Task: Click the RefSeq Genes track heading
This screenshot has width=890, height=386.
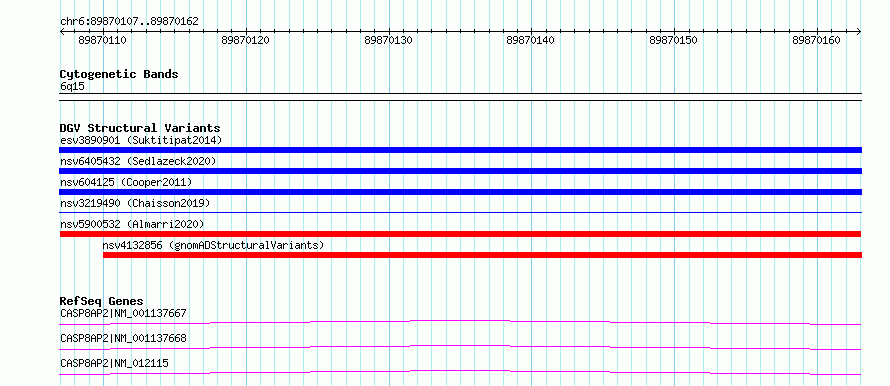Action: pos(102,301)
